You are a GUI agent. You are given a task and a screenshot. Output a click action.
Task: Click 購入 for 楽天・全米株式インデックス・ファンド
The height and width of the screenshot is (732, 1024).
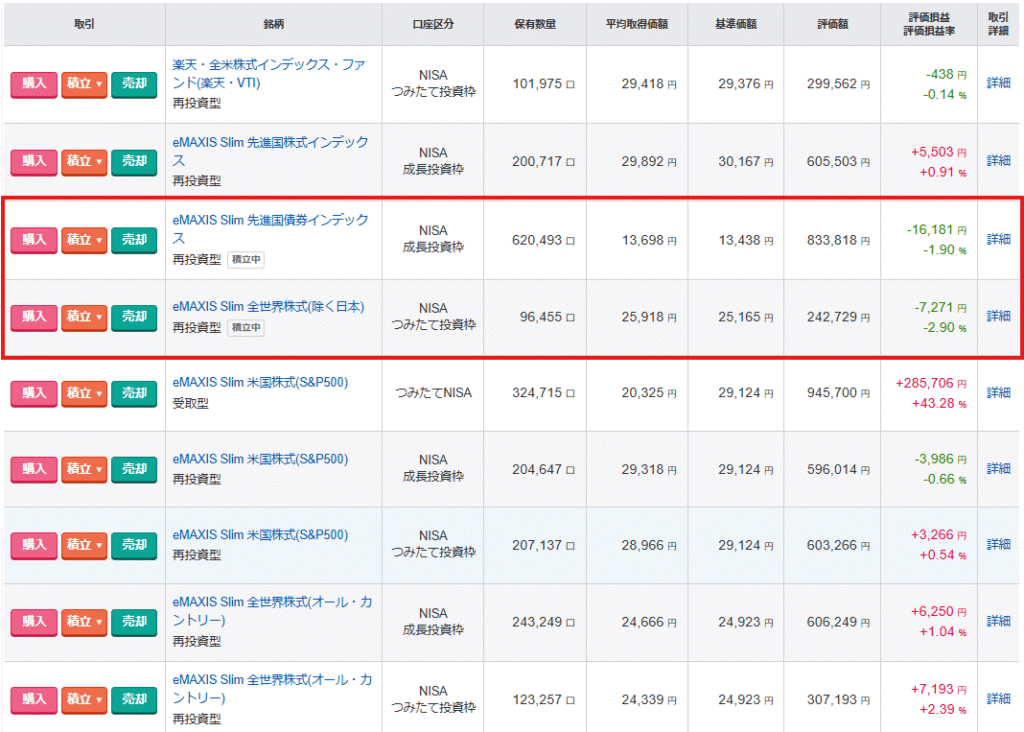34,84
